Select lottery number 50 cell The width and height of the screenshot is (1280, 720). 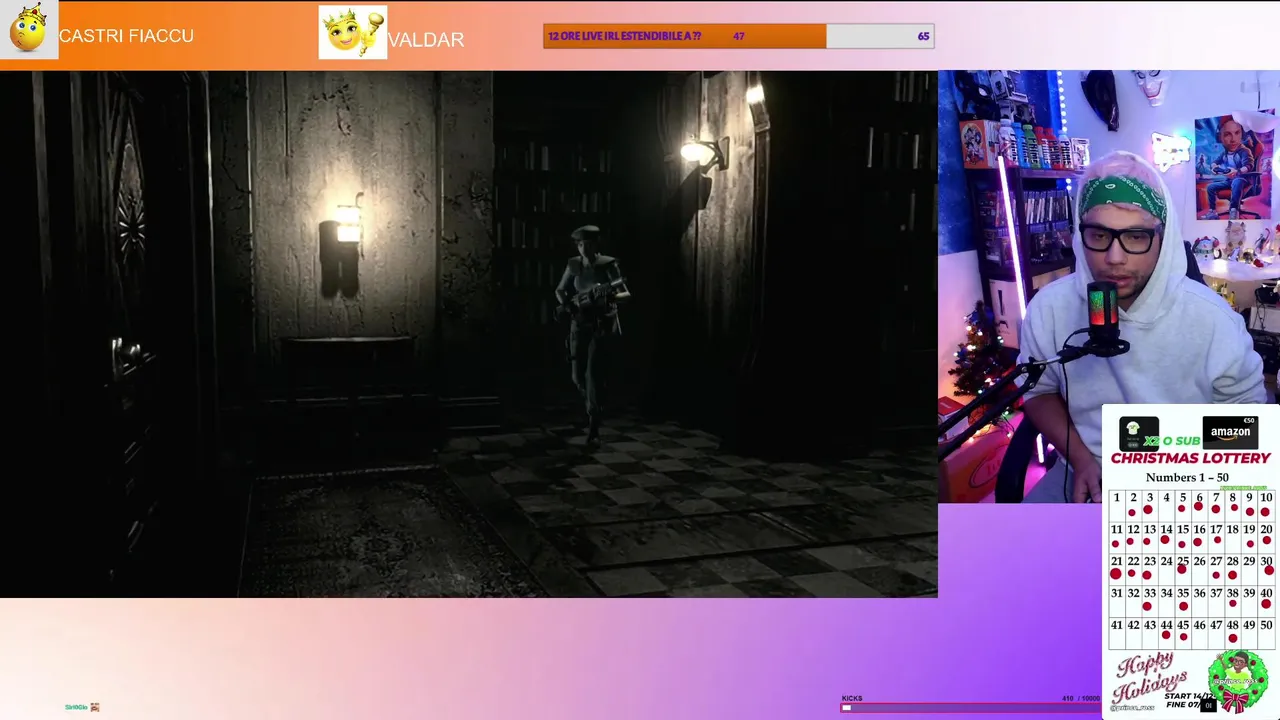(x=1266, y=633)
